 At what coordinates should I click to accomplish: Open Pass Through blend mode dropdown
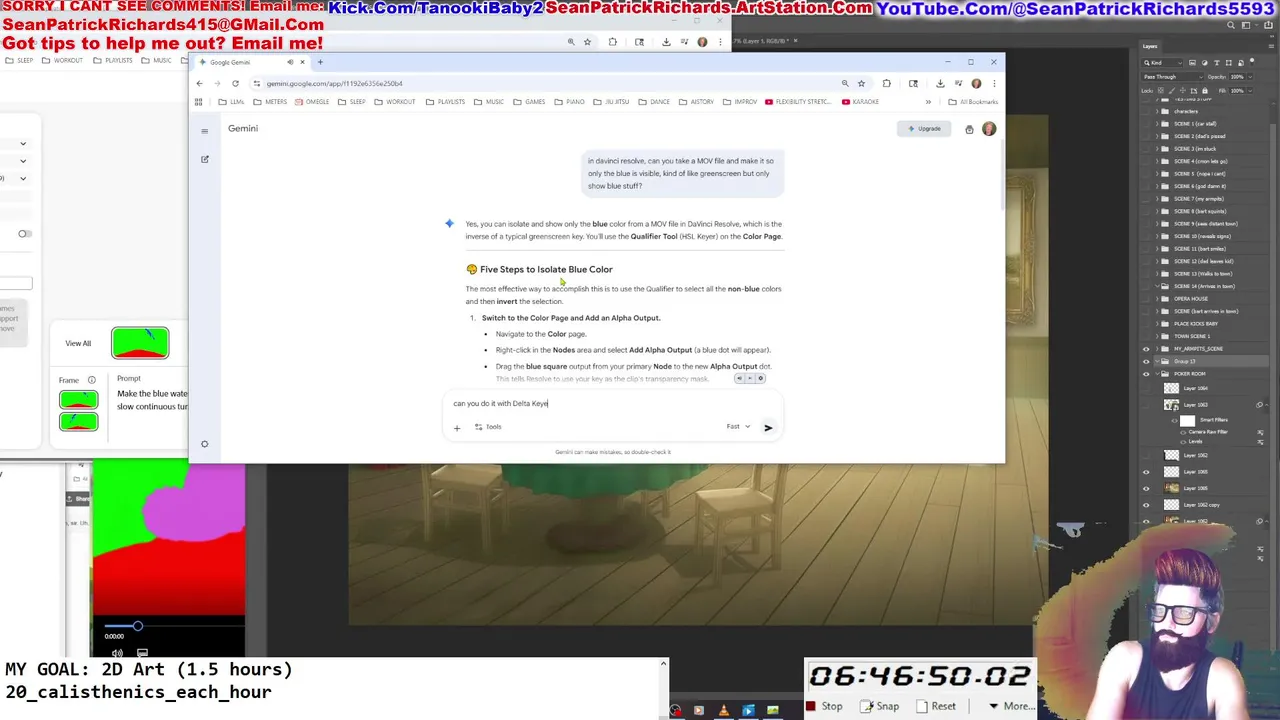pyautogui.click(x=1172, y=77)
